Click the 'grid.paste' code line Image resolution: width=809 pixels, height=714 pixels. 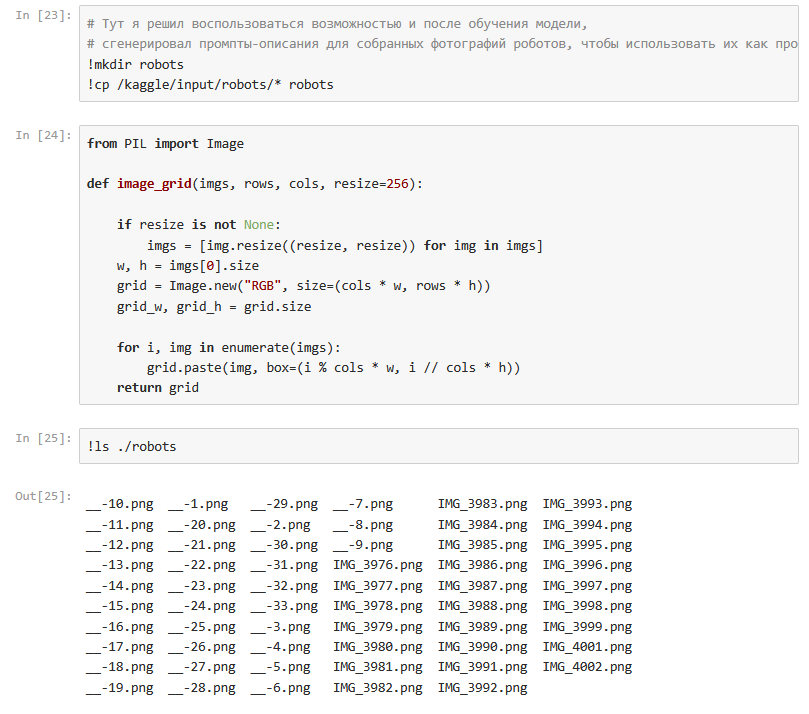tap(333, 368)
